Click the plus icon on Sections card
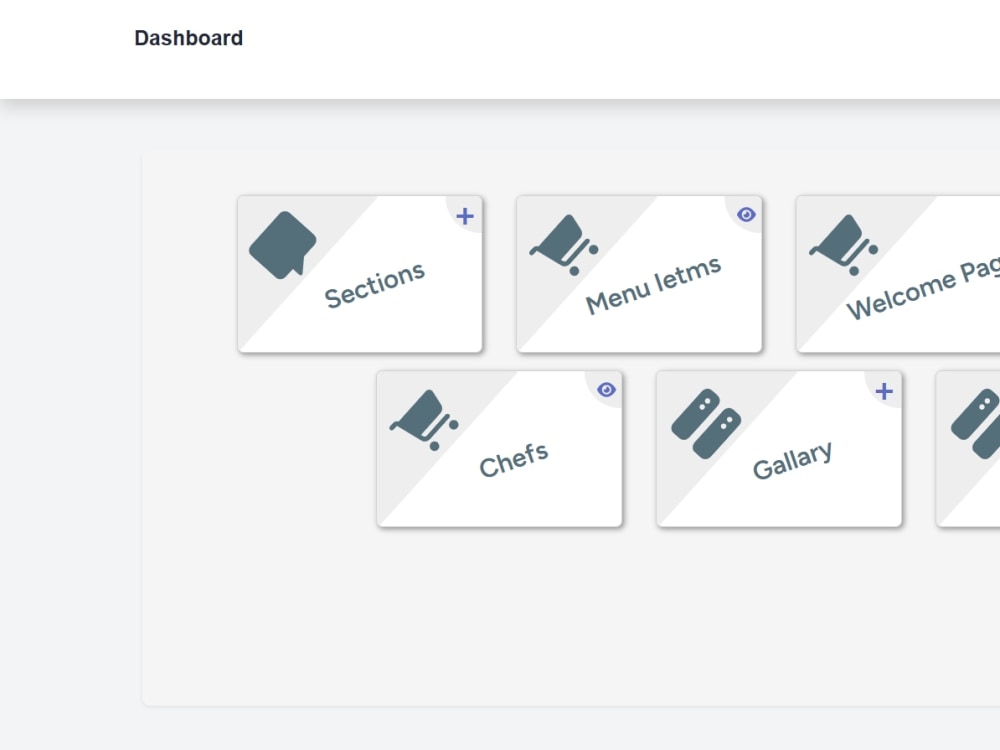The image size is (1000, 750). (465, 216)
